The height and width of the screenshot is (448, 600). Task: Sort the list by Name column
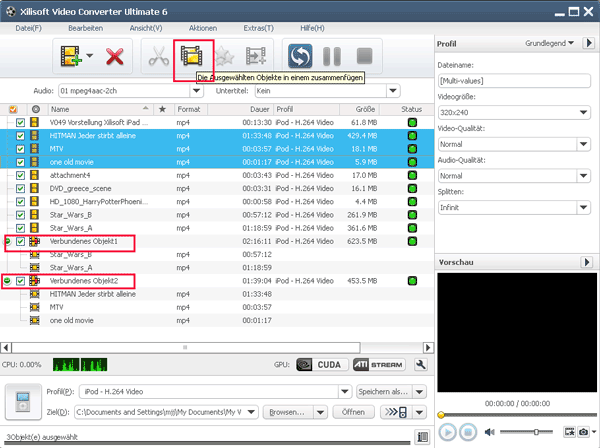[100, 109]
